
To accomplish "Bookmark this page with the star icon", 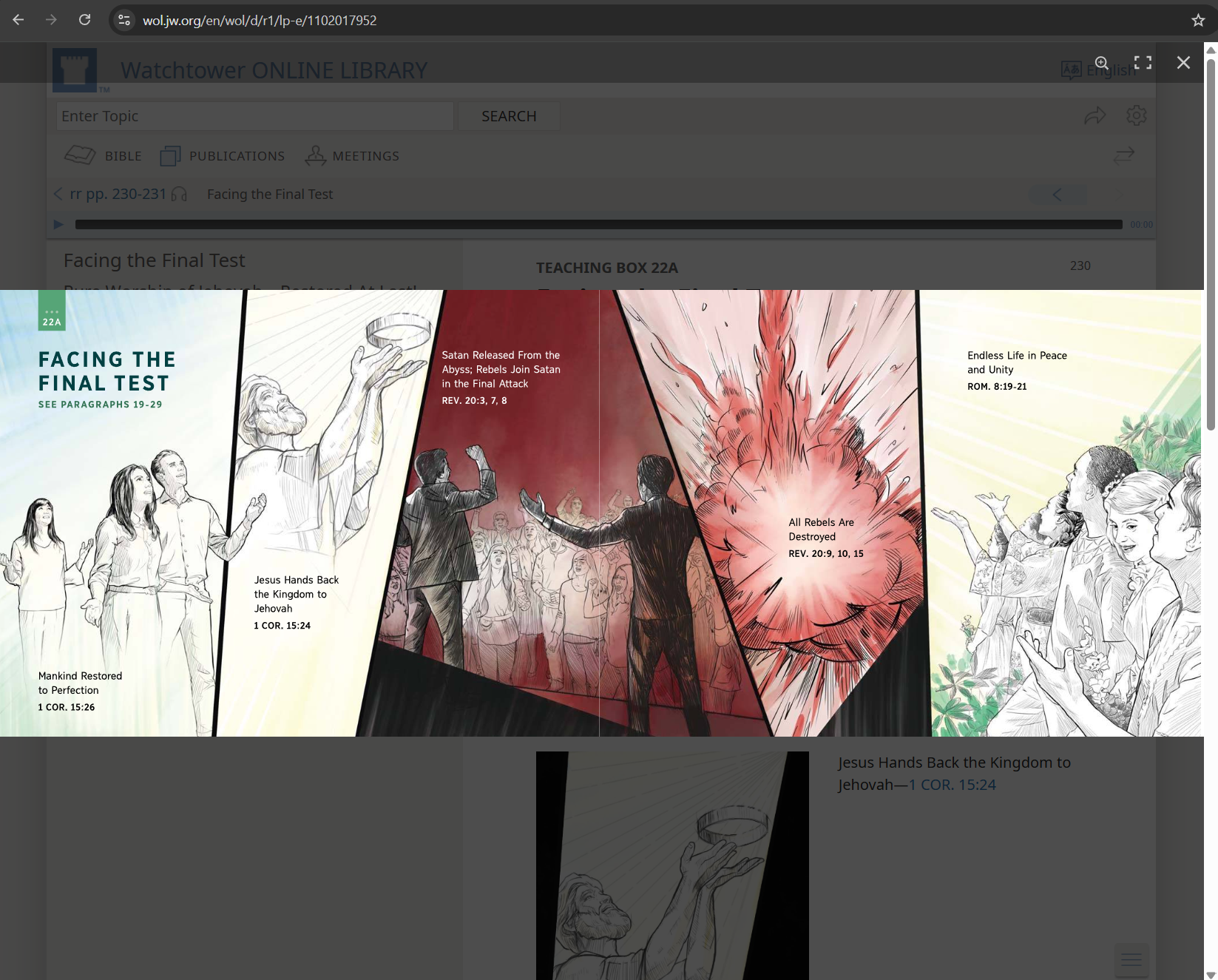I will (1198, 20).
